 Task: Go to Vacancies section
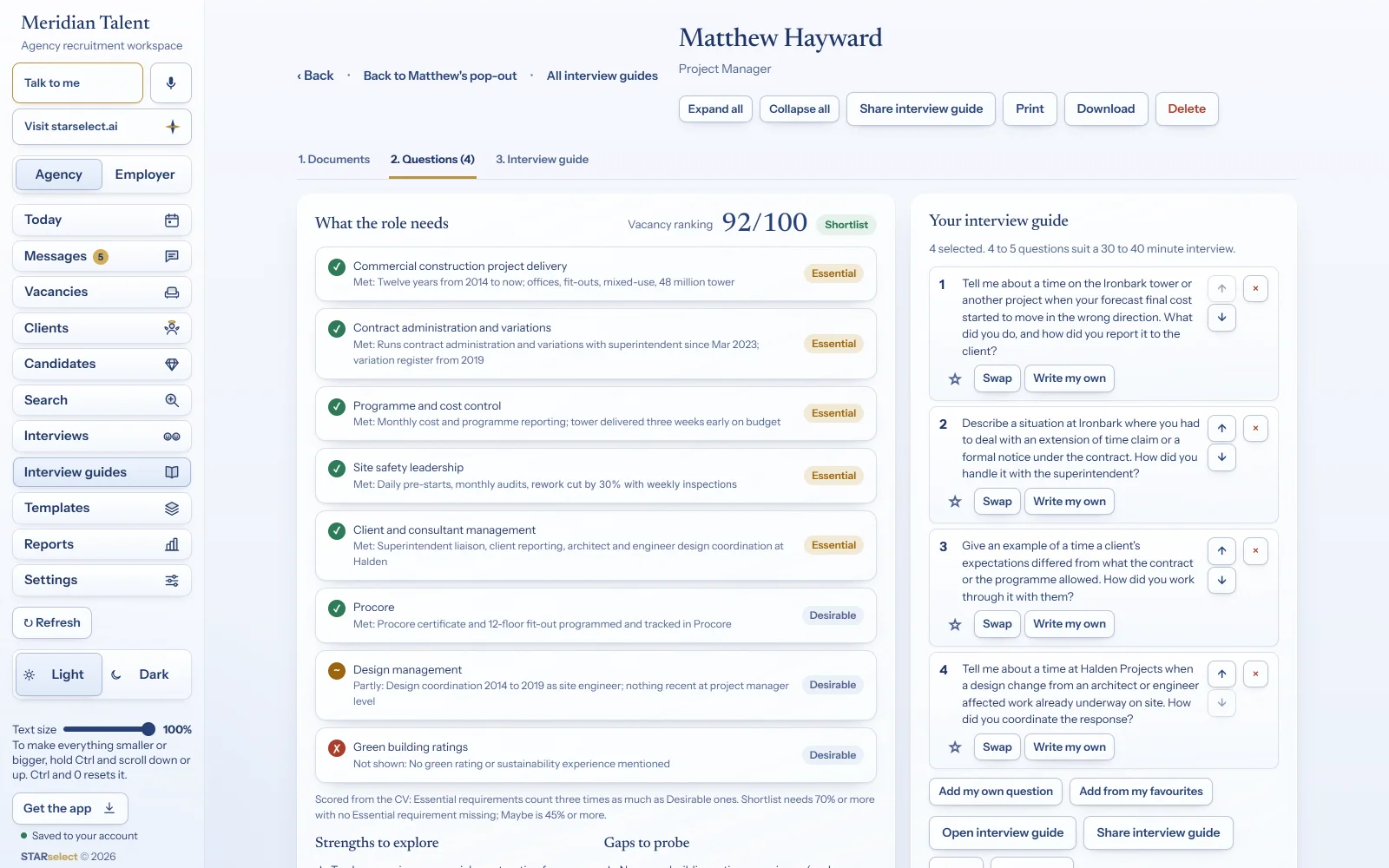pos(102,293)
